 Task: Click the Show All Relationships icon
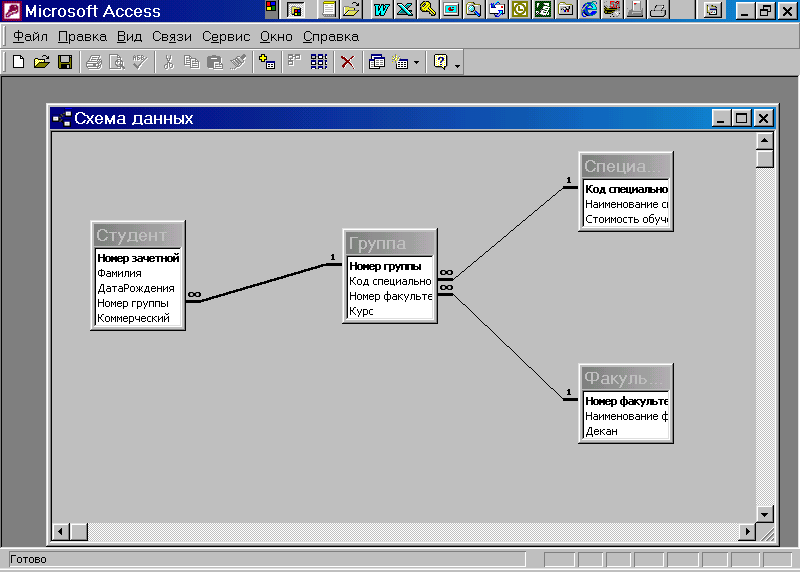click(x=319, y=62)
